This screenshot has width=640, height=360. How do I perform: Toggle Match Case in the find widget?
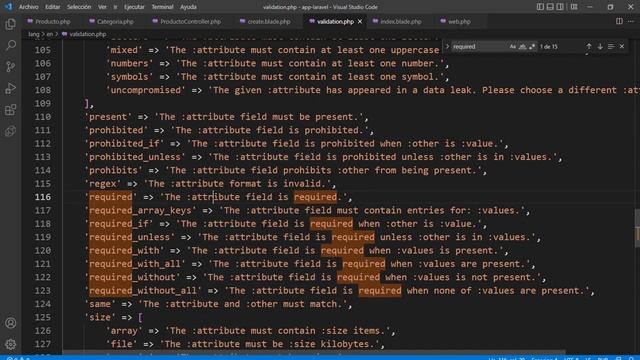click(x=513, y=47)
